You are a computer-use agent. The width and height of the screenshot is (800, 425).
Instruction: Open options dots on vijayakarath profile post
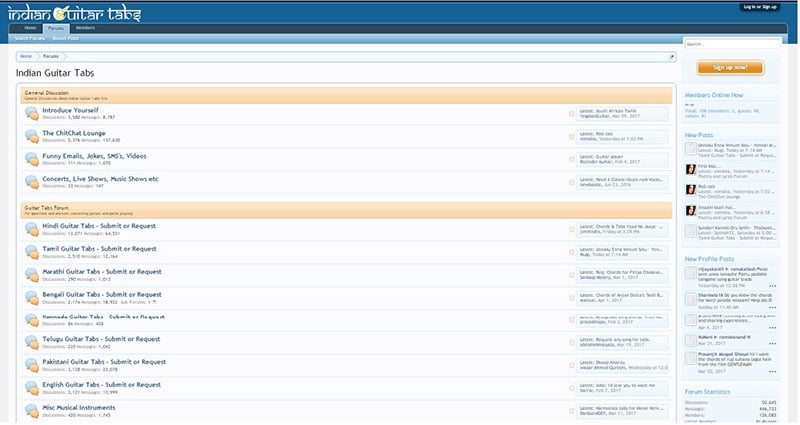point(772,286)
